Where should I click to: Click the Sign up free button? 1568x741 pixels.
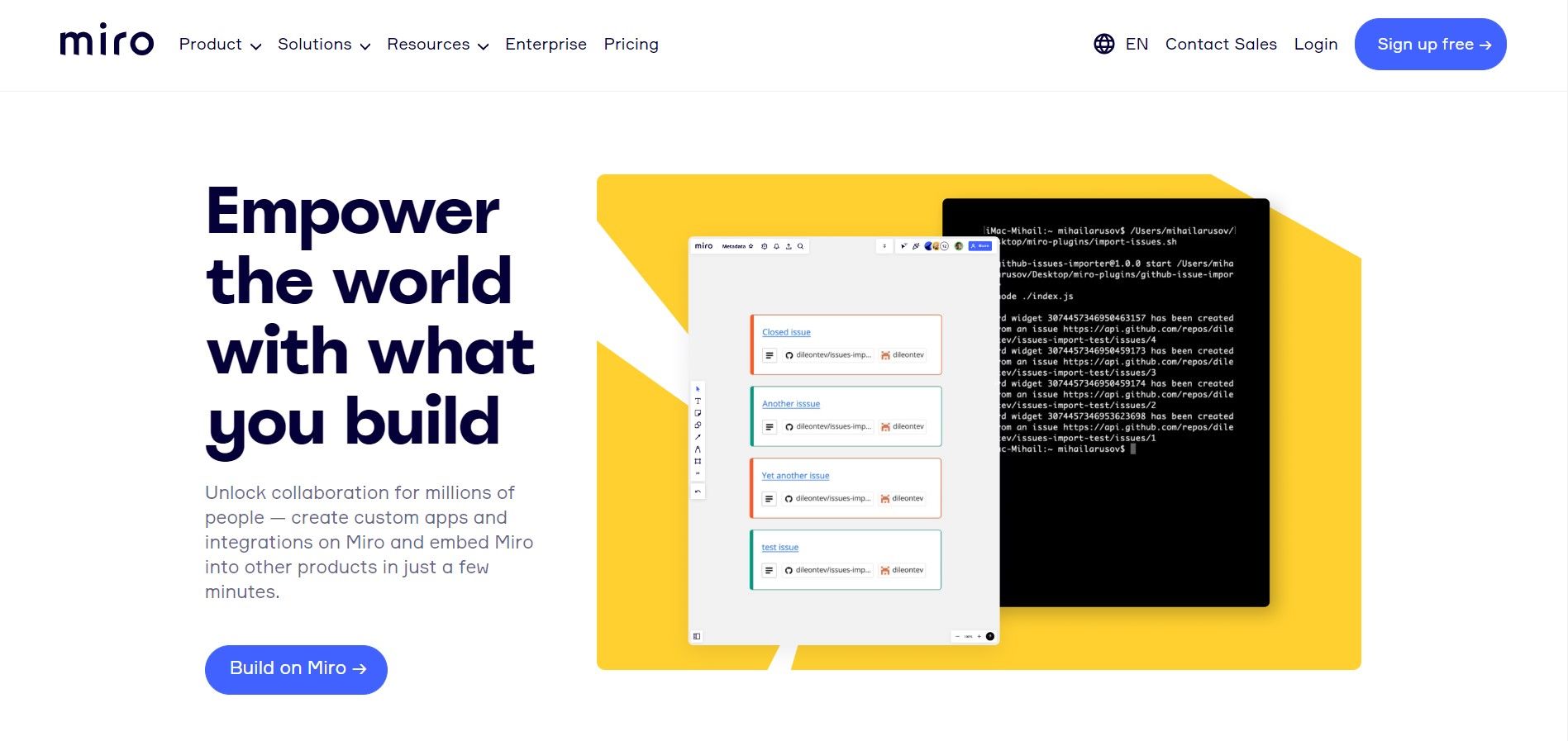tap(1430, 45)
